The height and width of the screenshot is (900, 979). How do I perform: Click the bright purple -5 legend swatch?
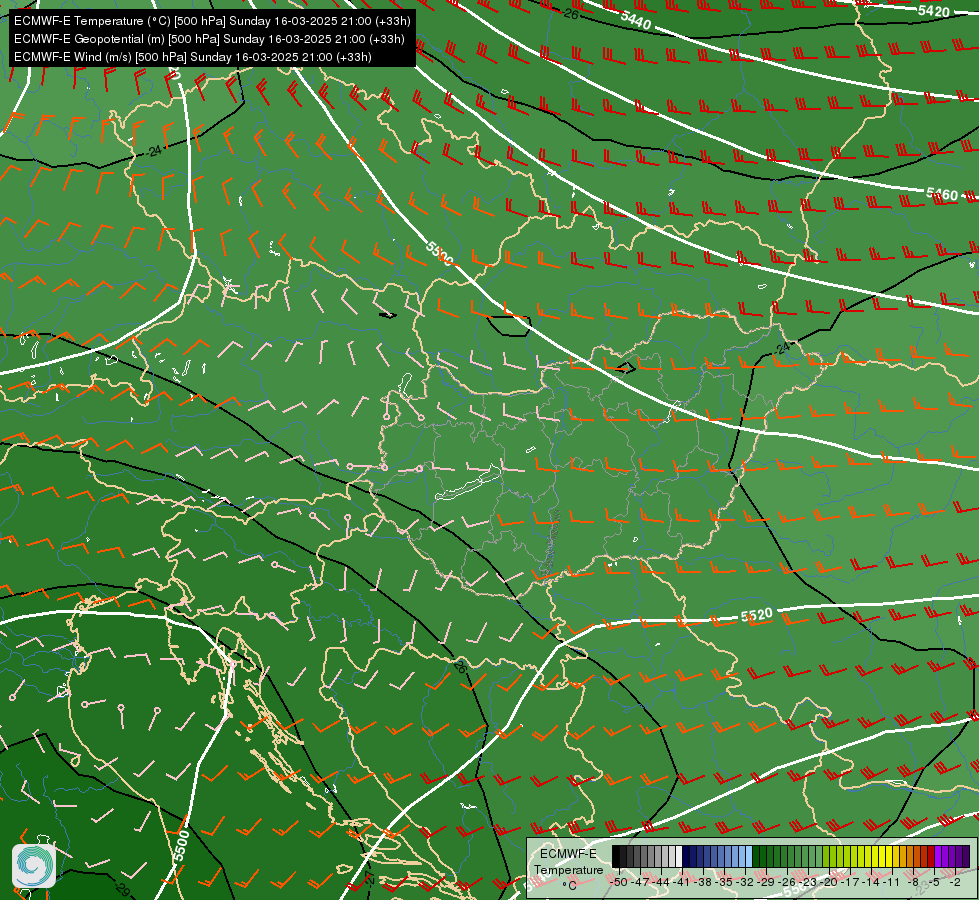tap(938, 856)
